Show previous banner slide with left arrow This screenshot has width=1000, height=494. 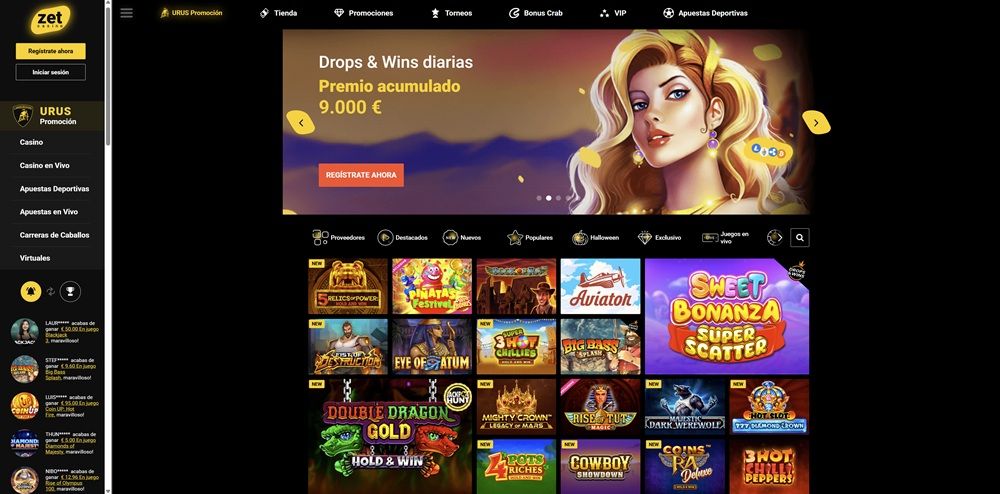point(300,122)
